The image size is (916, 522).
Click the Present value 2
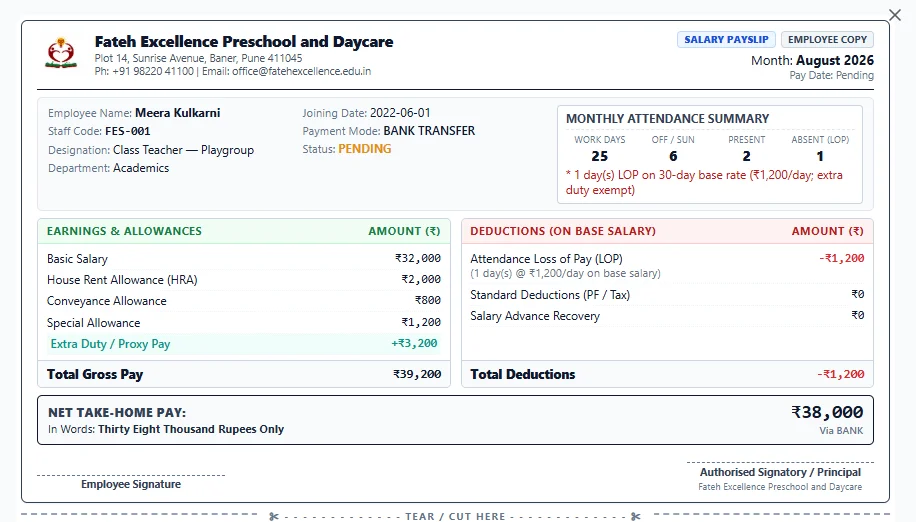[746, 156]
